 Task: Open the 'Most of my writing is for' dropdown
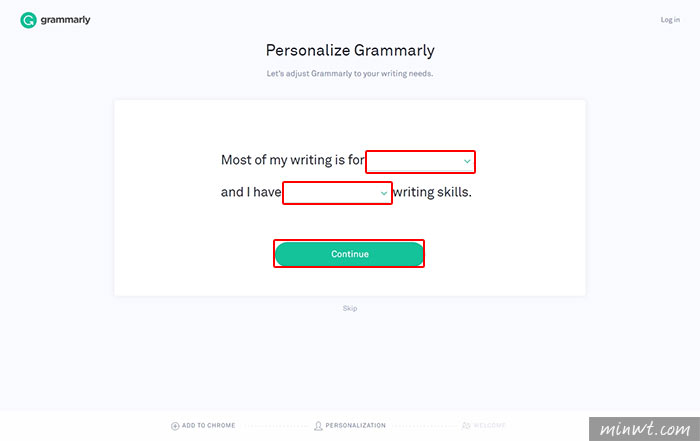coord(420,162)
